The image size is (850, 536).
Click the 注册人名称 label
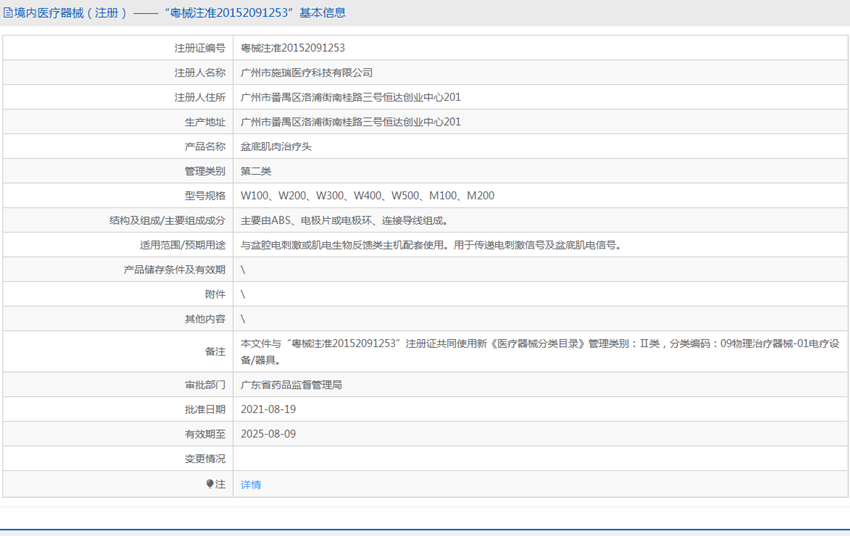pyautogui.click(x=199, y=73)
